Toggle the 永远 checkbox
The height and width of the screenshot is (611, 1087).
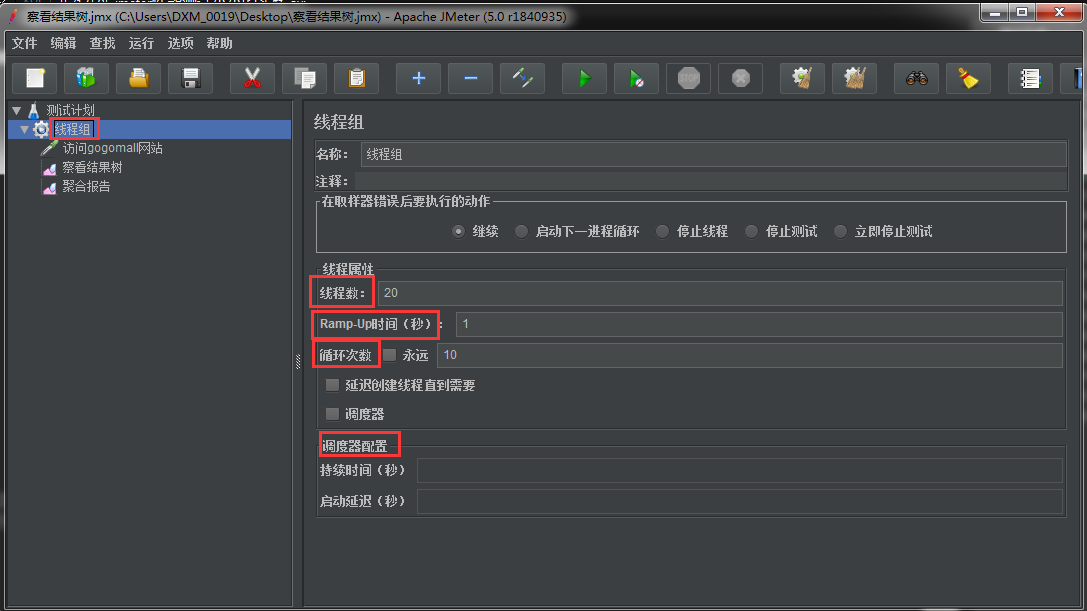click(x=390, y=355)
